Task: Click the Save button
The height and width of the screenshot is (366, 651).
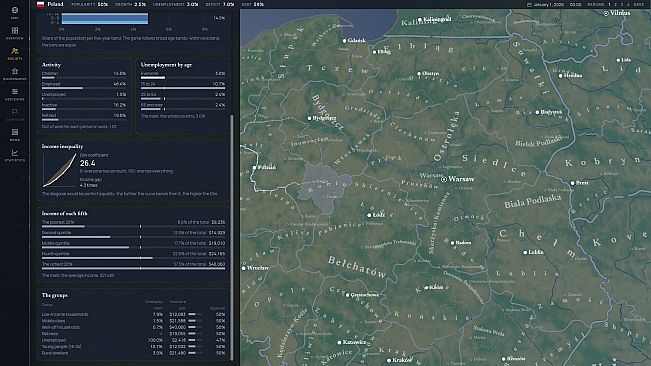Action: coord(639,5)
